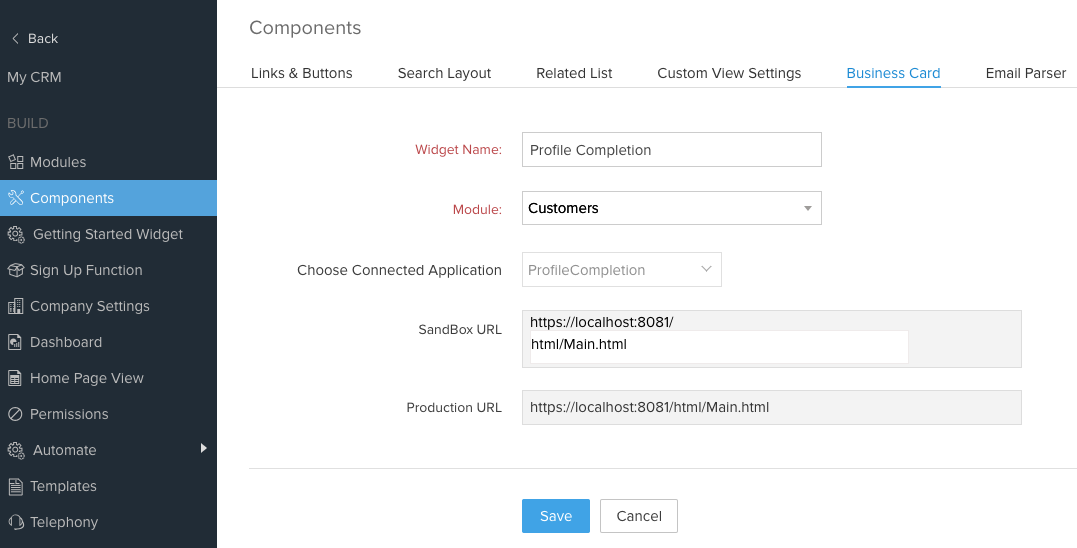Image resolution: width=1077 pixels, height=548 pixels.
Task: Click the Modules grid icon in sidebar
Action: [15, 162]
